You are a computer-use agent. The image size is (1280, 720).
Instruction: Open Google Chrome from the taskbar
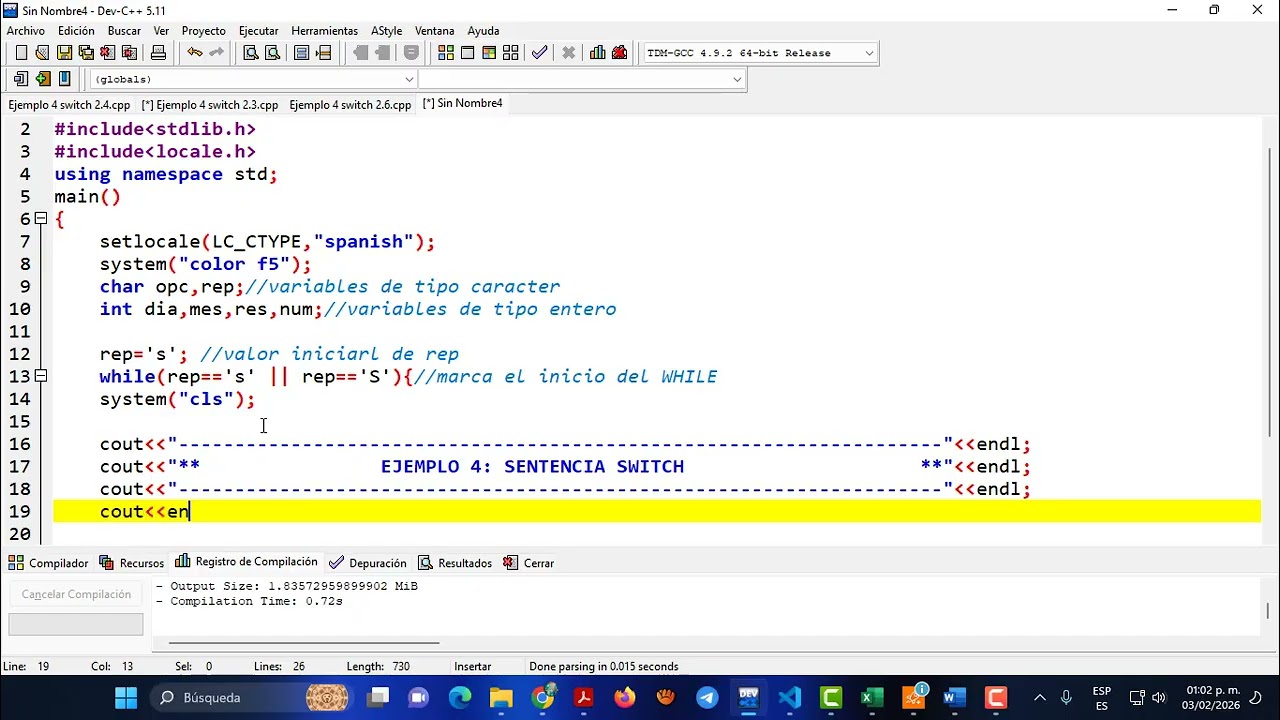(x=543, y=697)
